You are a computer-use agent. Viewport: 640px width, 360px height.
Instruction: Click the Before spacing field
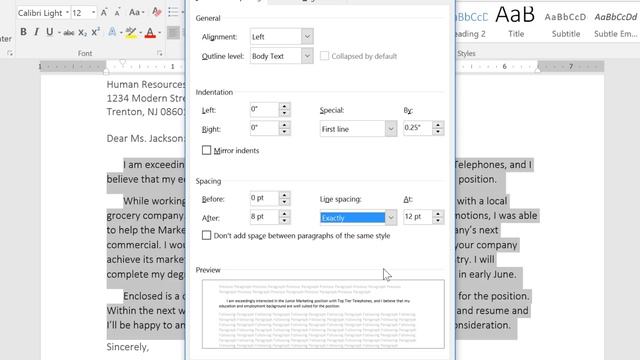pyautogui.click(x=264, y=198)
